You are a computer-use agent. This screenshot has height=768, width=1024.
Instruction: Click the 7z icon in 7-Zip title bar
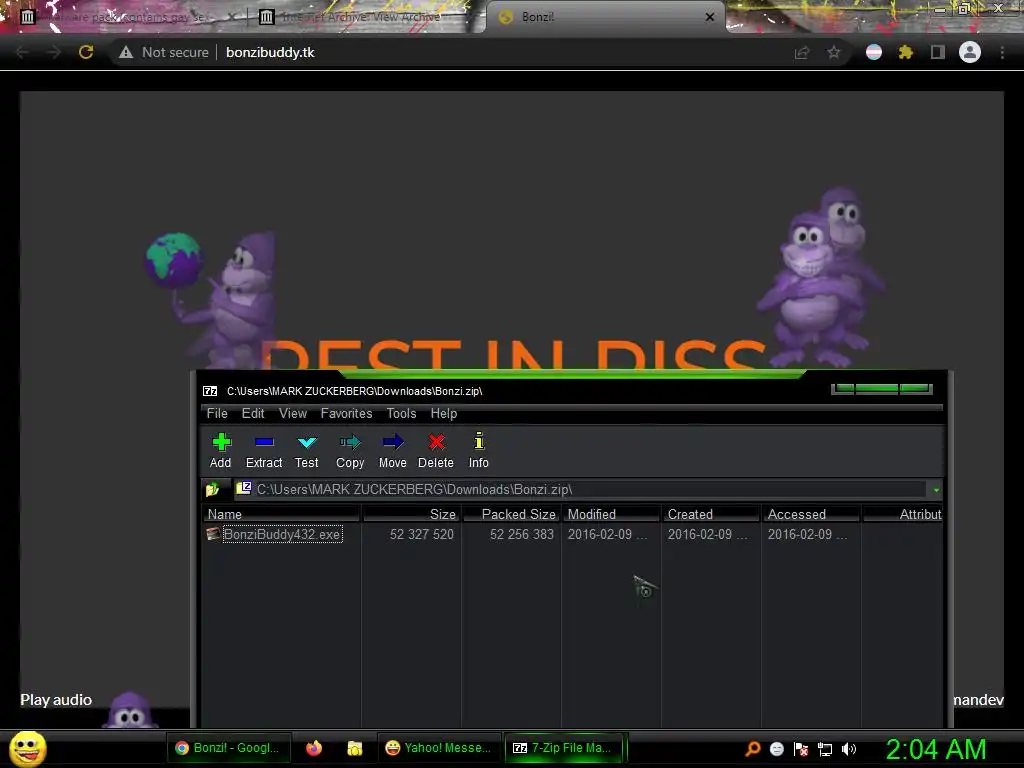tap(210, 391)
